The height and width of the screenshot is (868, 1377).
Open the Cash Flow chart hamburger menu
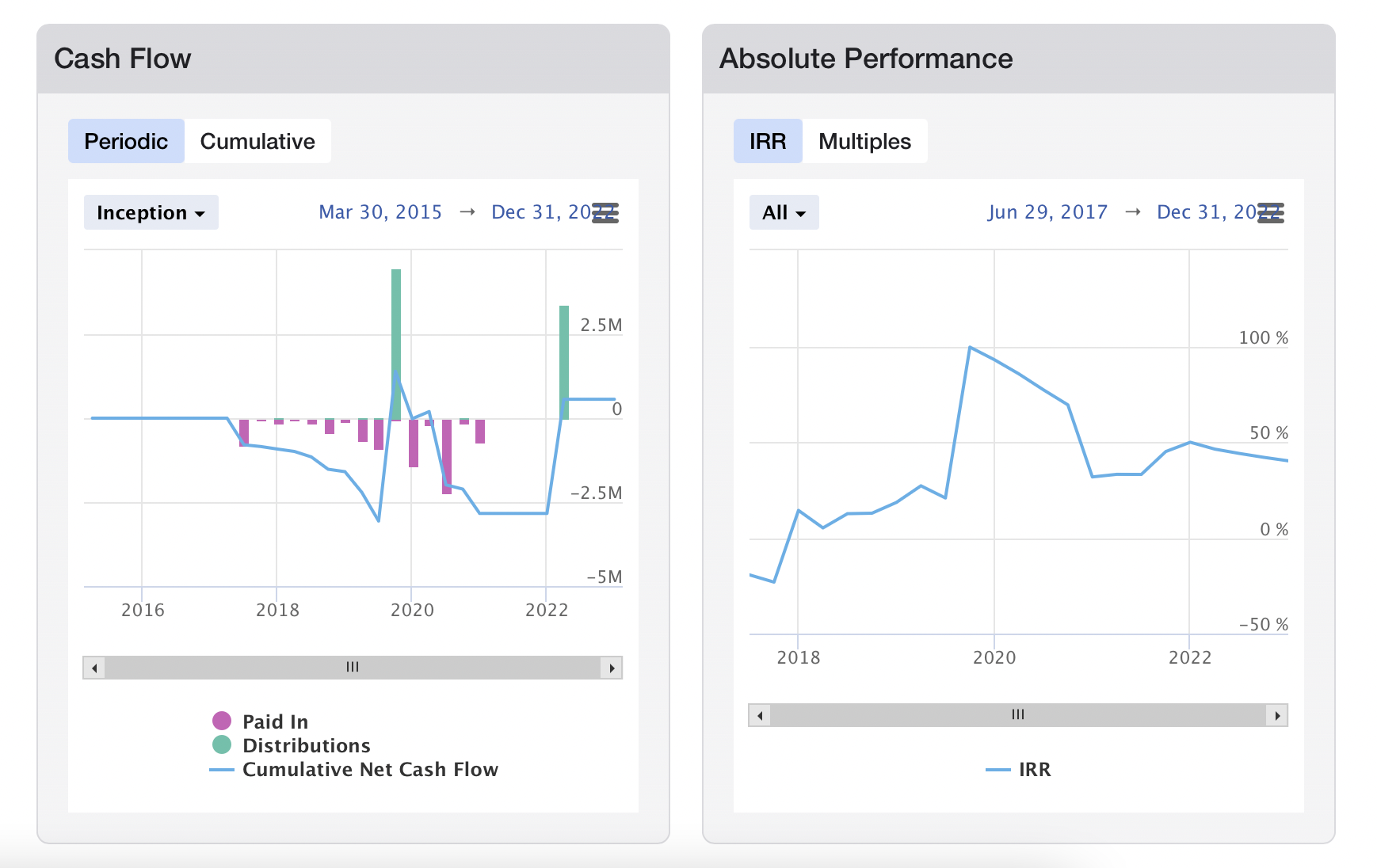click(605, 212)
